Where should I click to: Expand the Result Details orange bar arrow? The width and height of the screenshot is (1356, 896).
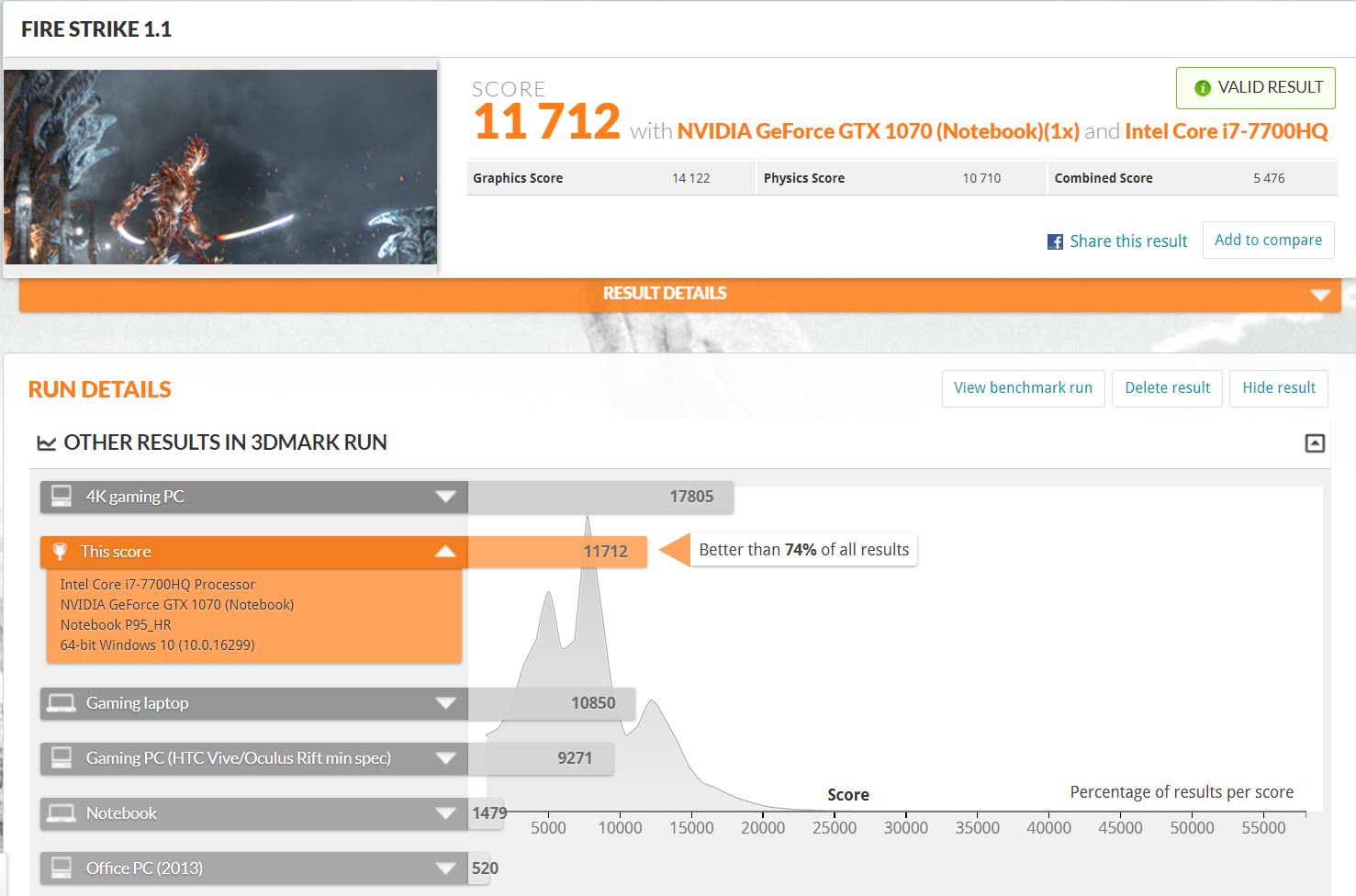point(1320,295)
